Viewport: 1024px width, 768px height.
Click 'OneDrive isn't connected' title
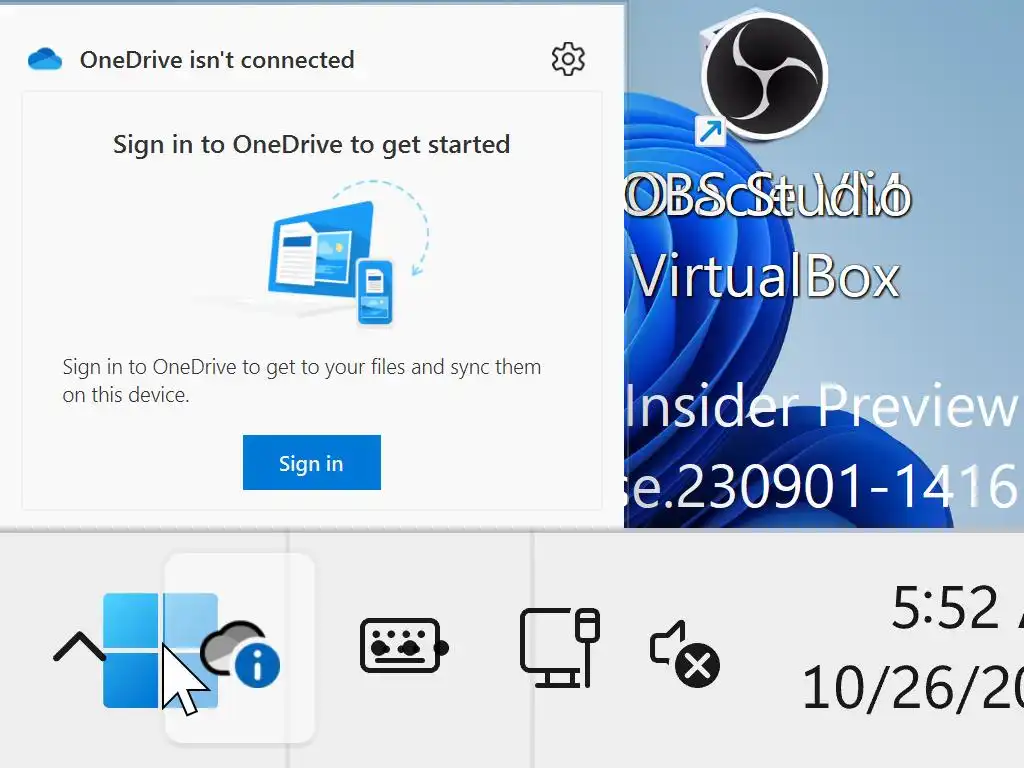[217, 59]
